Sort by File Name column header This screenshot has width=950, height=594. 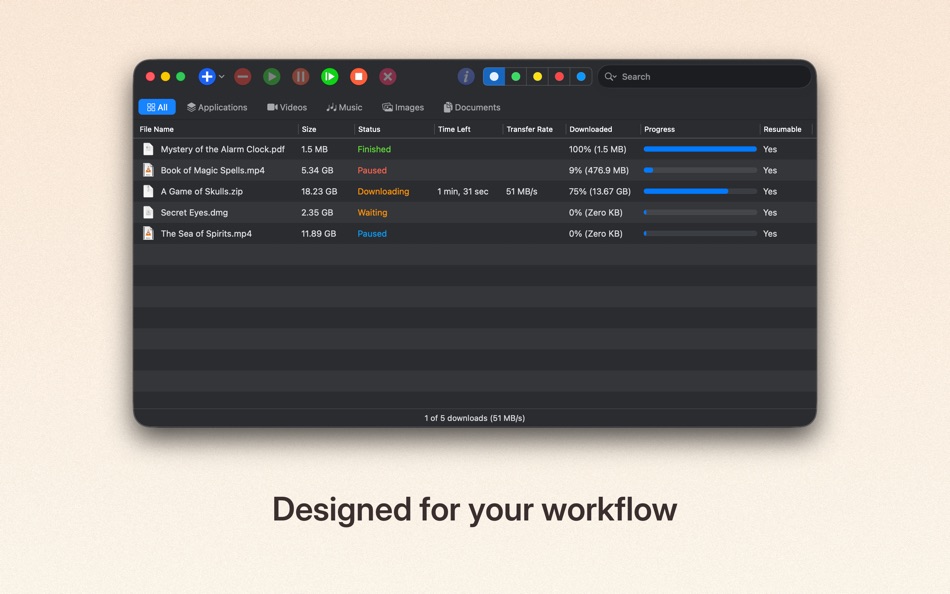(x=157, y=129)
